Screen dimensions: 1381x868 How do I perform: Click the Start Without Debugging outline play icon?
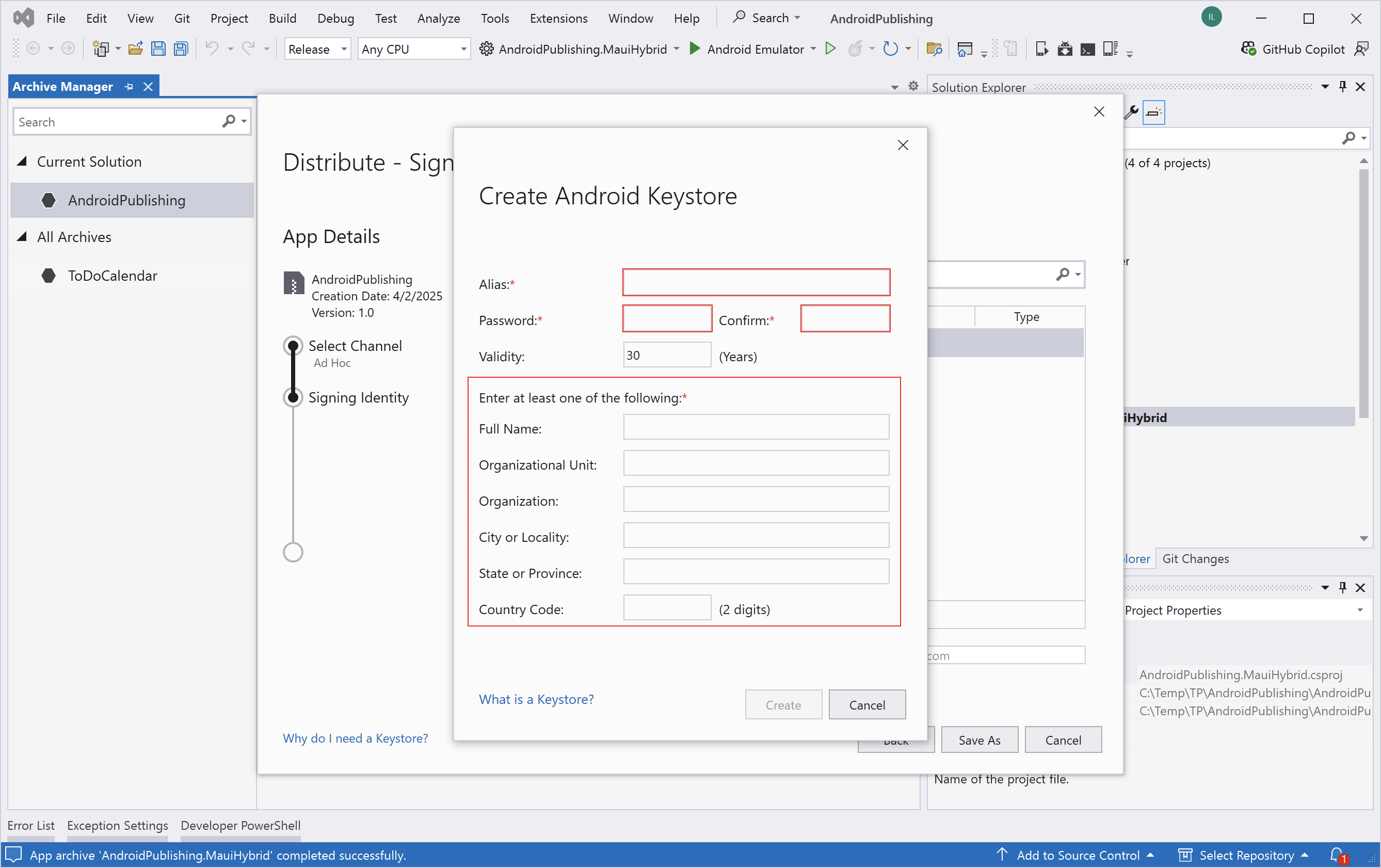pyautogui.click(x=830, y=49)
